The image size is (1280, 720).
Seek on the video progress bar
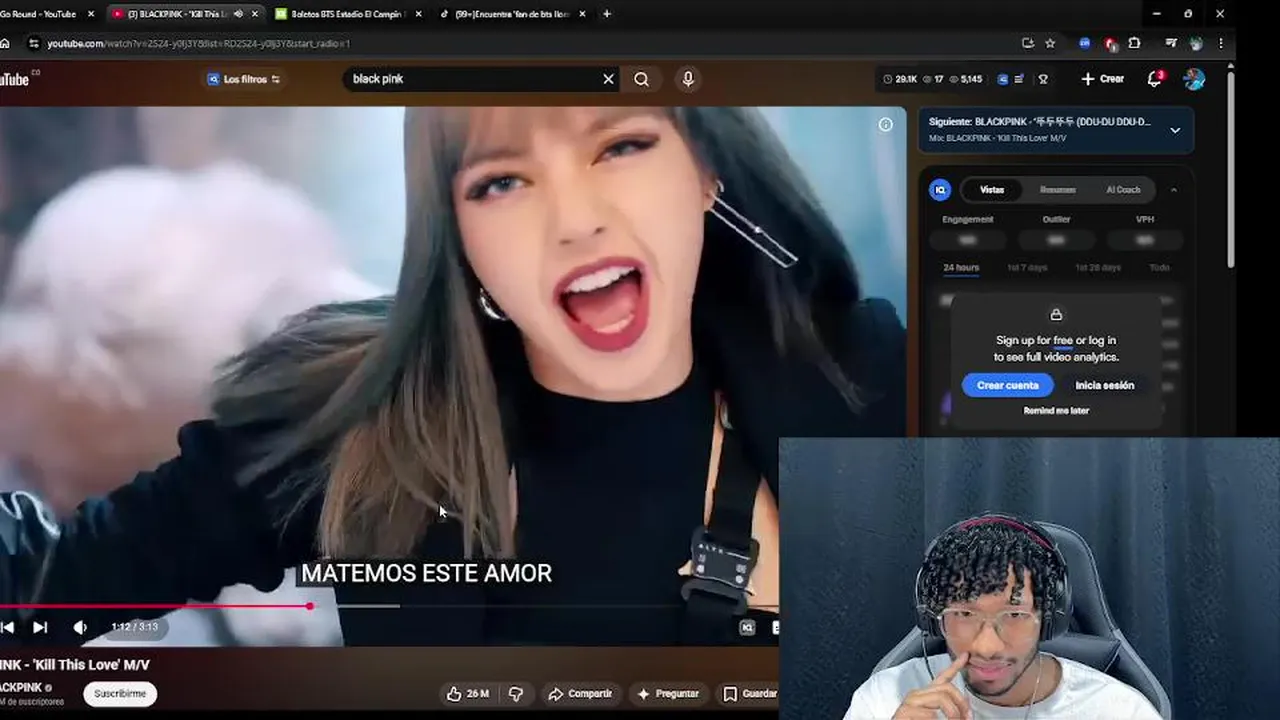click(x=389, y=606)
